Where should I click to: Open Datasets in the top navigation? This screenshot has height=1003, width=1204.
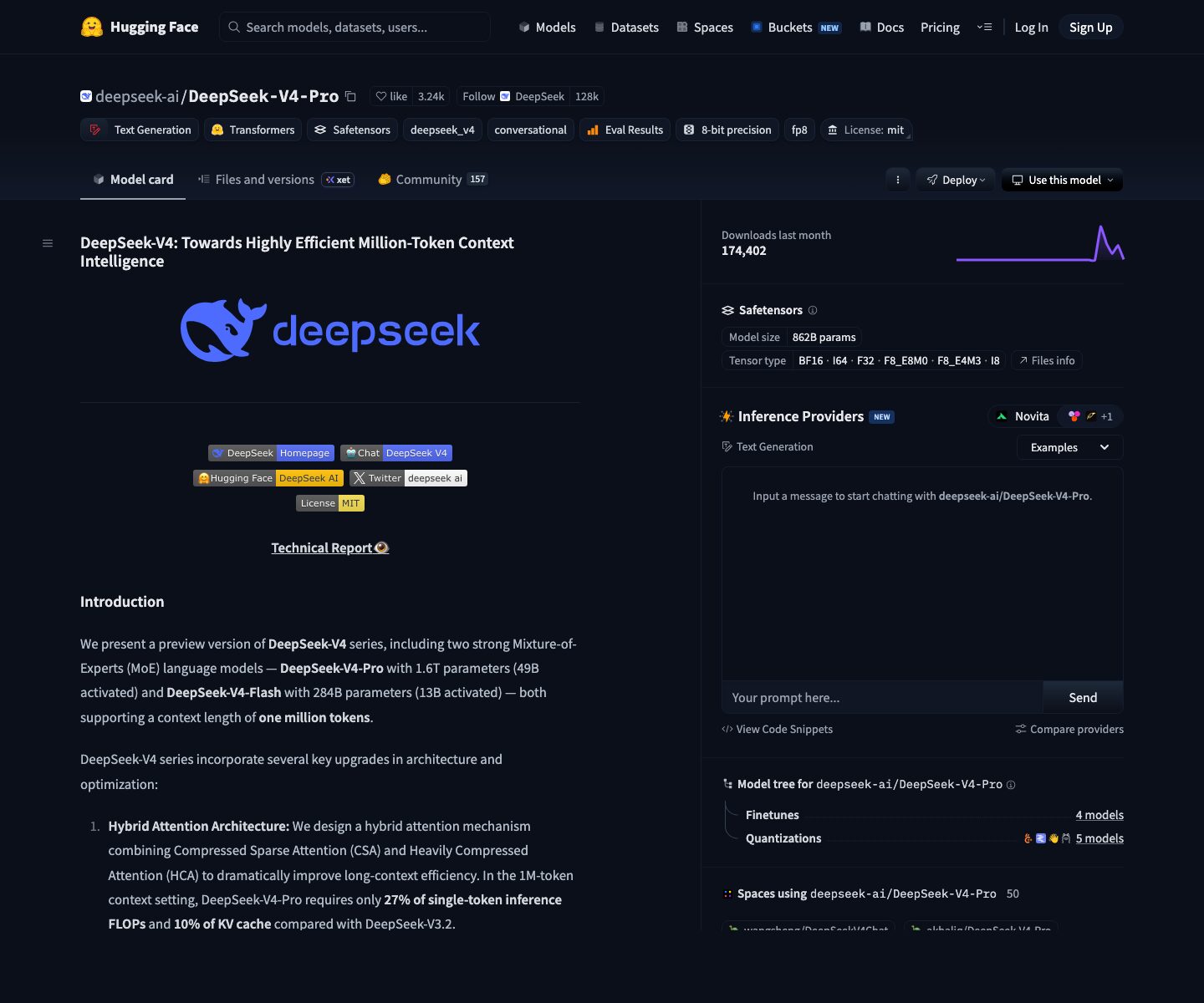coord(626,28)
